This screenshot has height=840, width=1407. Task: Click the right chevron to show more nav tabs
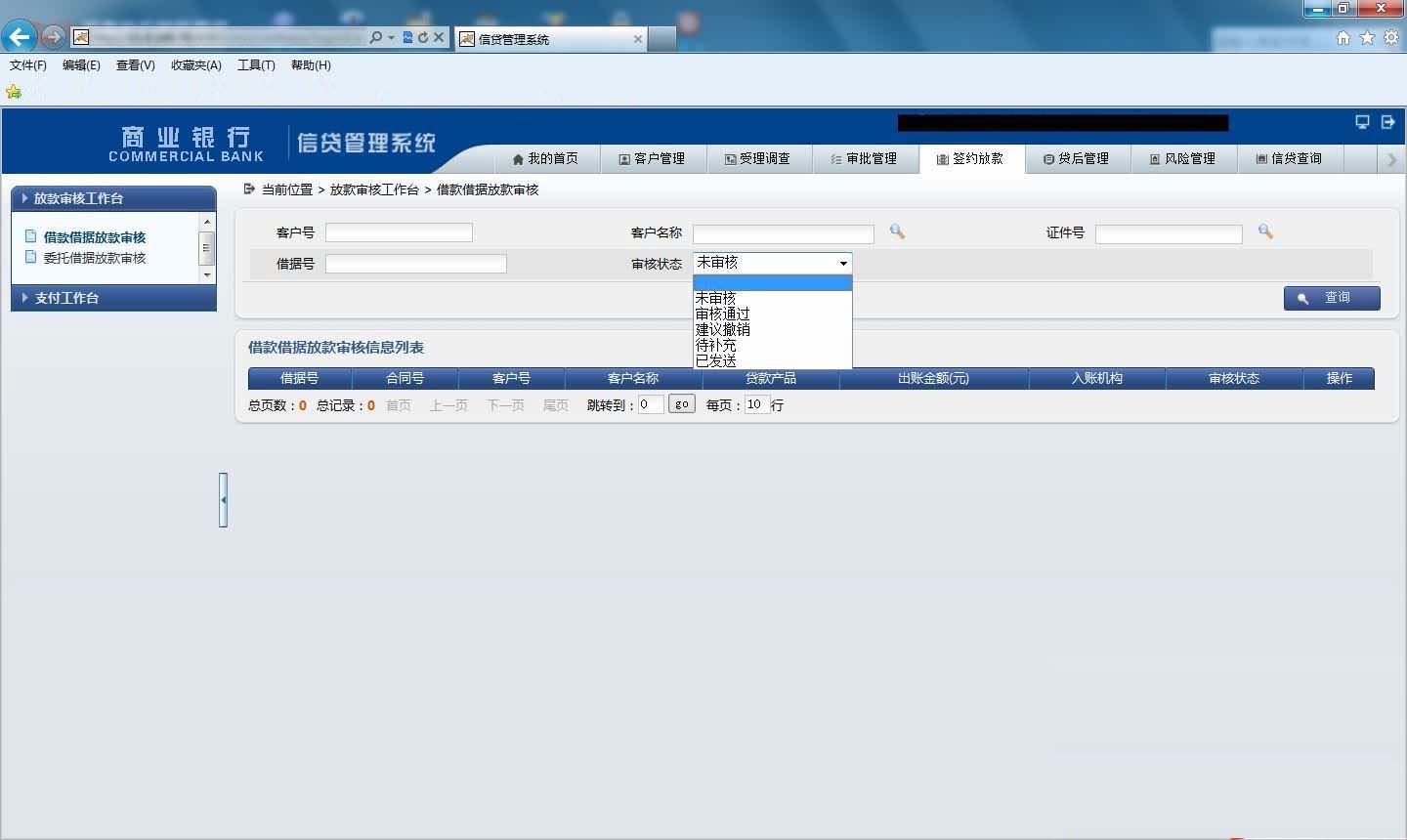1392,159
